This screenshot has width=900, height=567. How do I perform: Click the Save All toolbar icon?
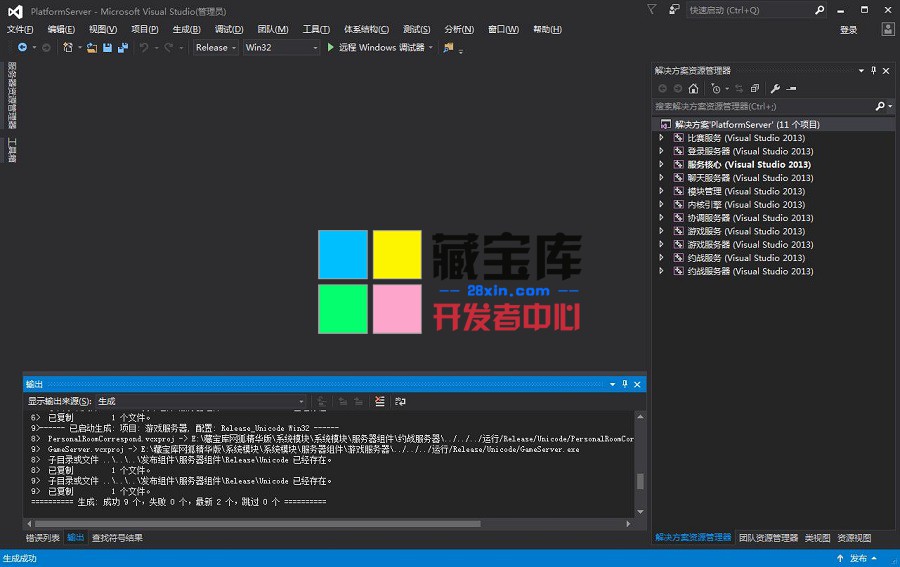pyautogui.click(x=122, y=47)
